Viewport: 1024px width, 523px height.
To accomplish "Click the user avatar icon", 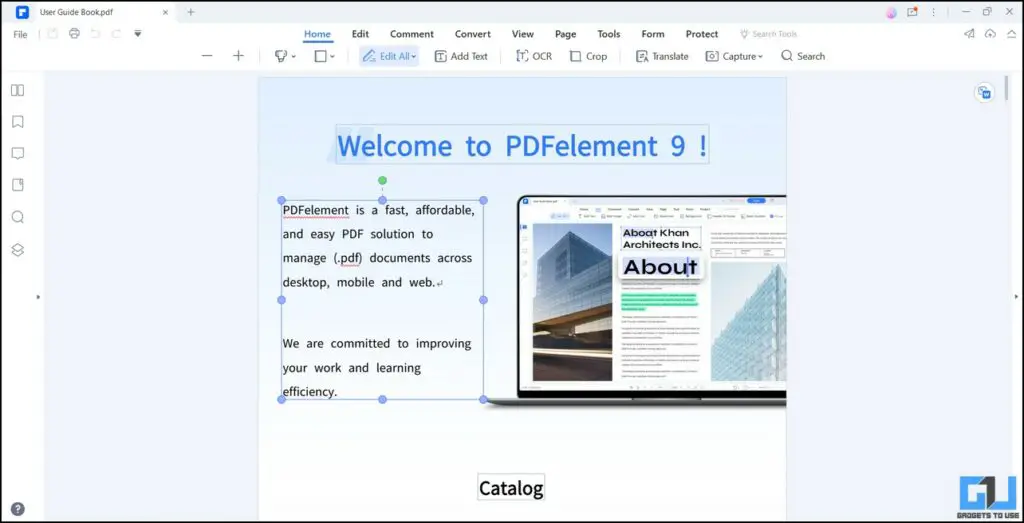I will 891,12.
